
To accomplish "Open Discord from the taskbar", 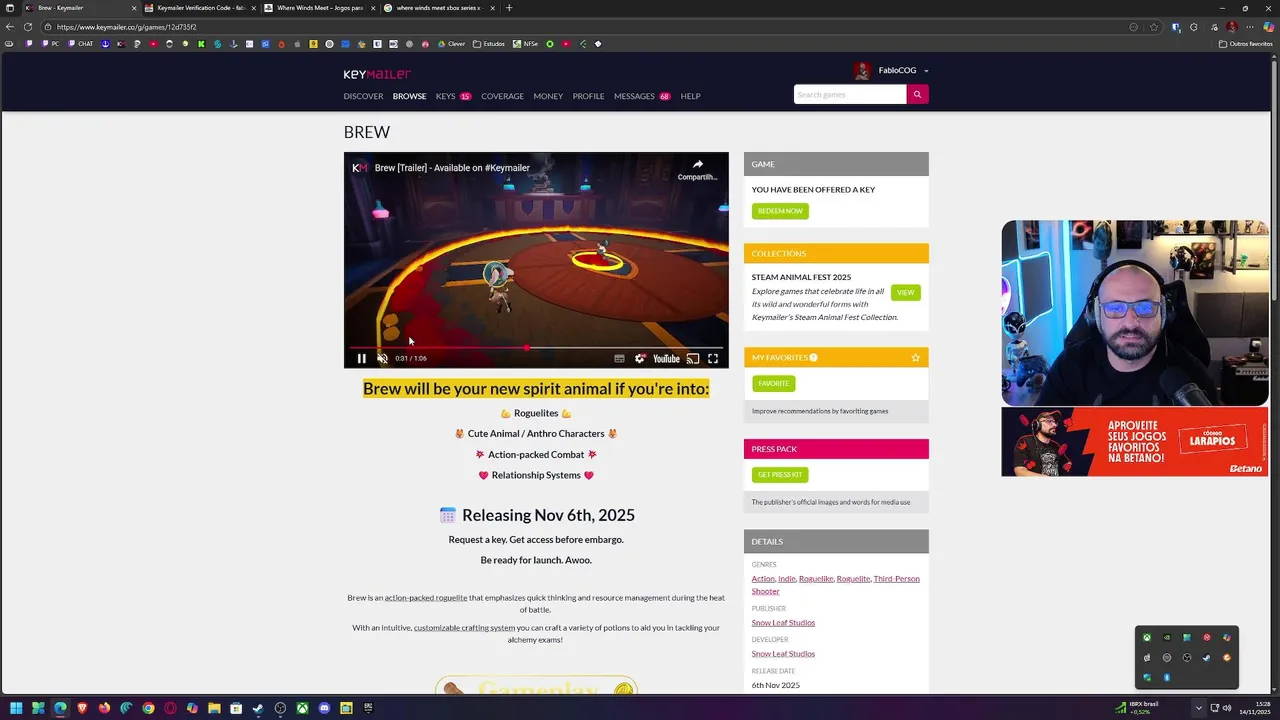I will (324, 708).
